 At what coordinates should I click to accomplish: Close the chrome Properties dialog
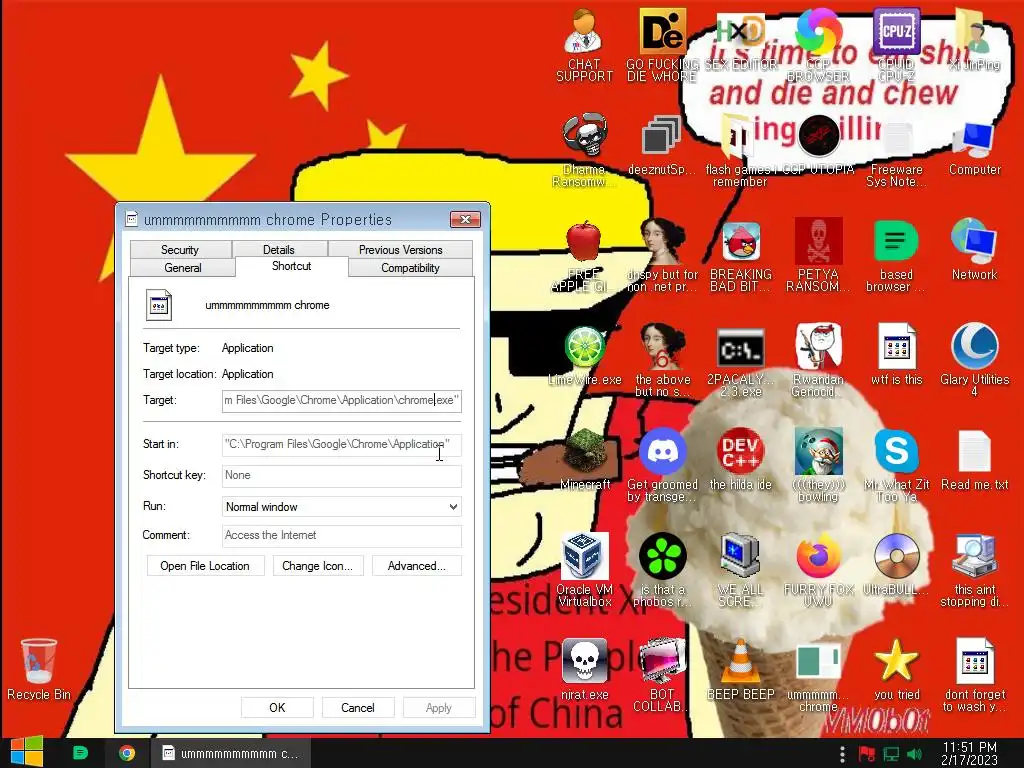[465, 219]
